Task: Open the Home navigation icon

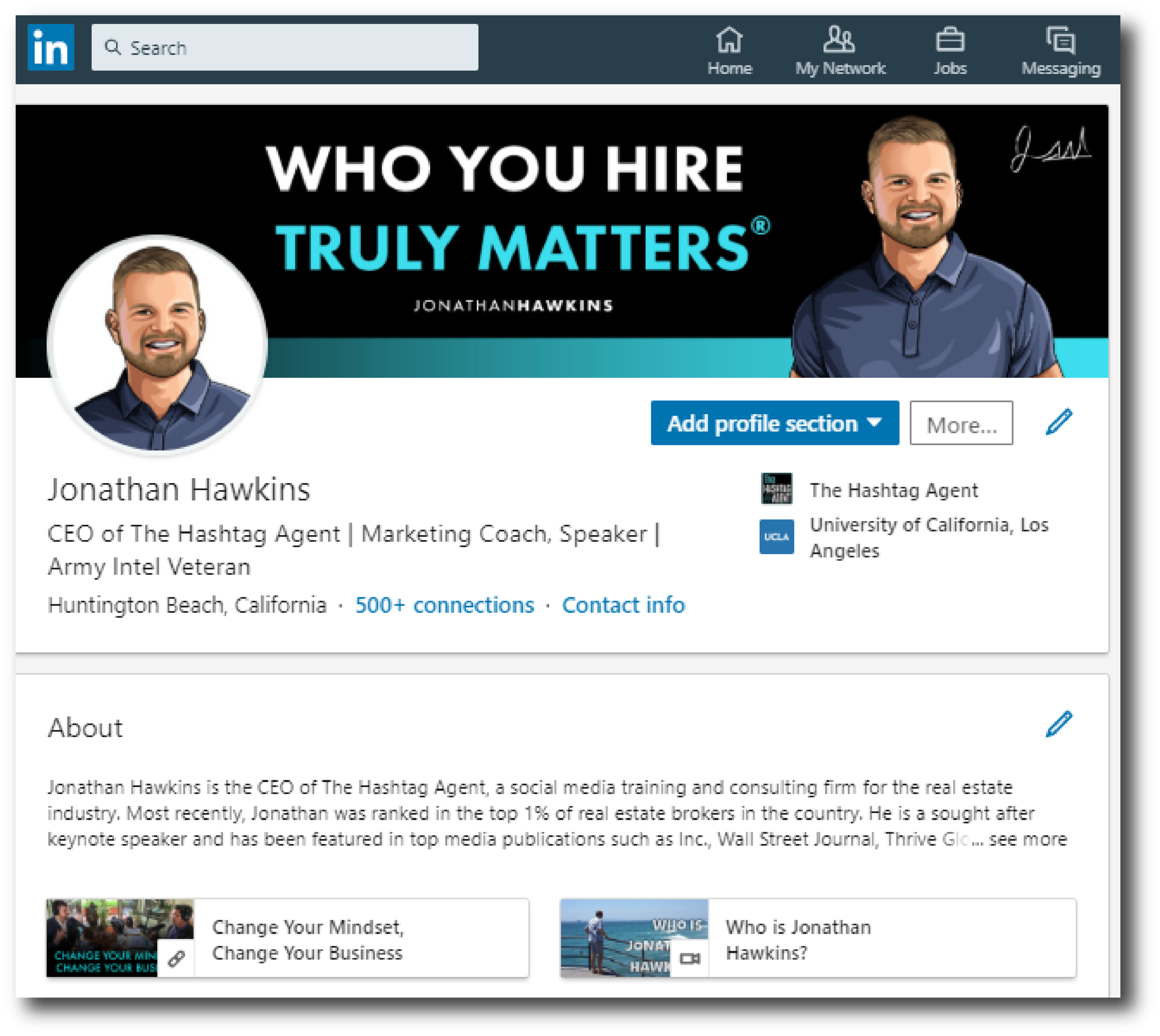Action: click(x=729, y=39)
